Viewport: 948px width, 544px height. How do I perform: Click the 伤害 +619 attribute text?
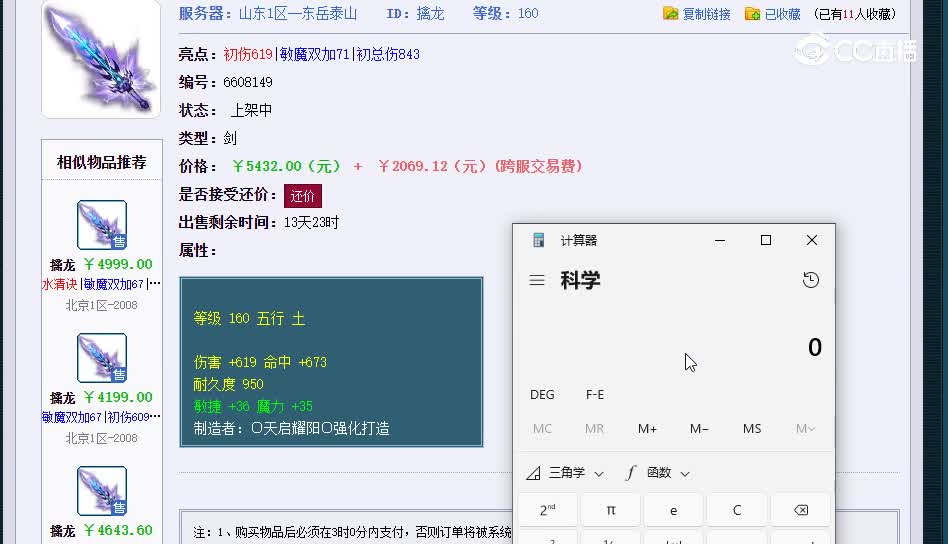point(225,362)
